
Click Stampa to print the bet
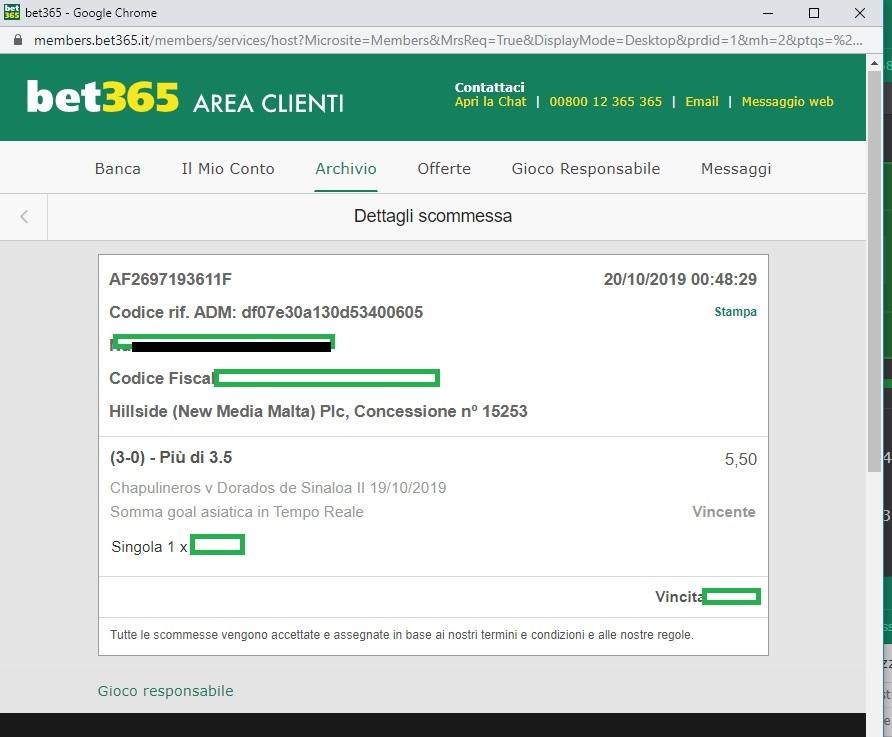coord(736,312)
